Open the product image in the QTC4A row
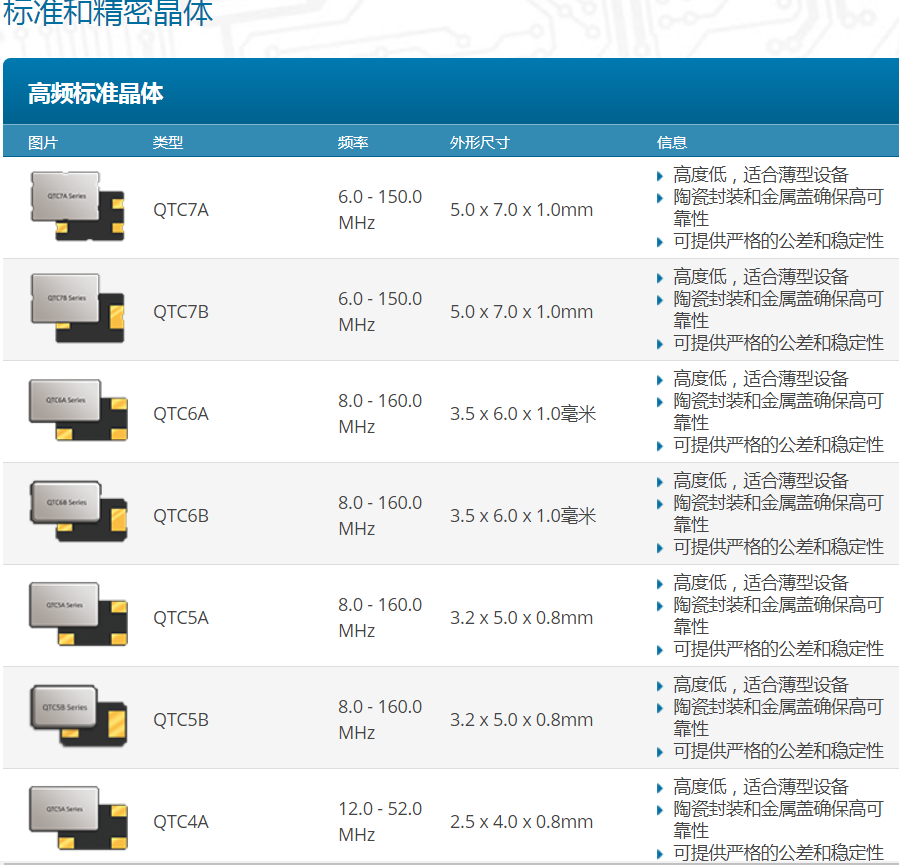 [77, 818]
